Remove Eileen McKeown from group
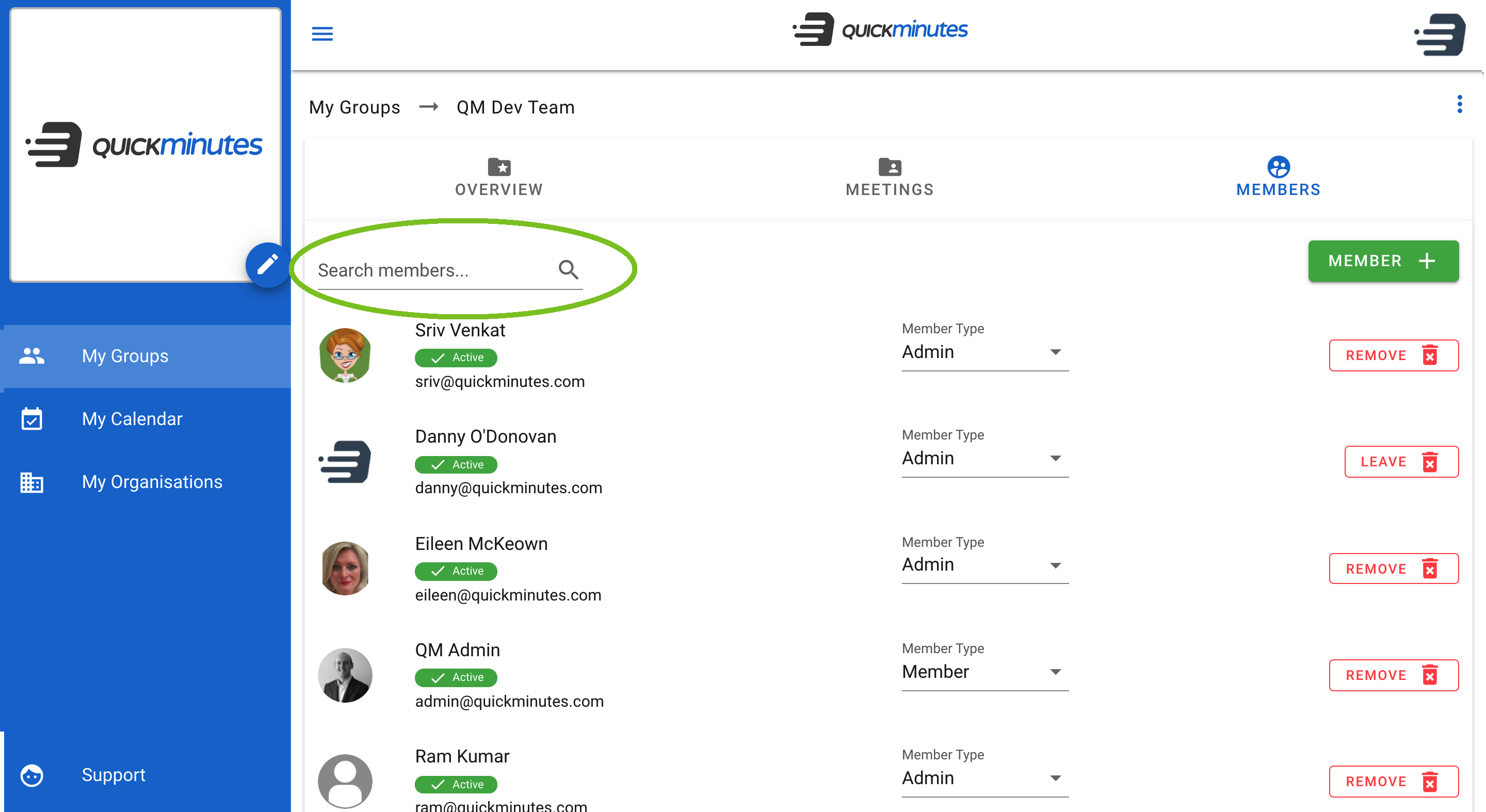Viewport: 1486px width, 812px height. [1394, 569]
